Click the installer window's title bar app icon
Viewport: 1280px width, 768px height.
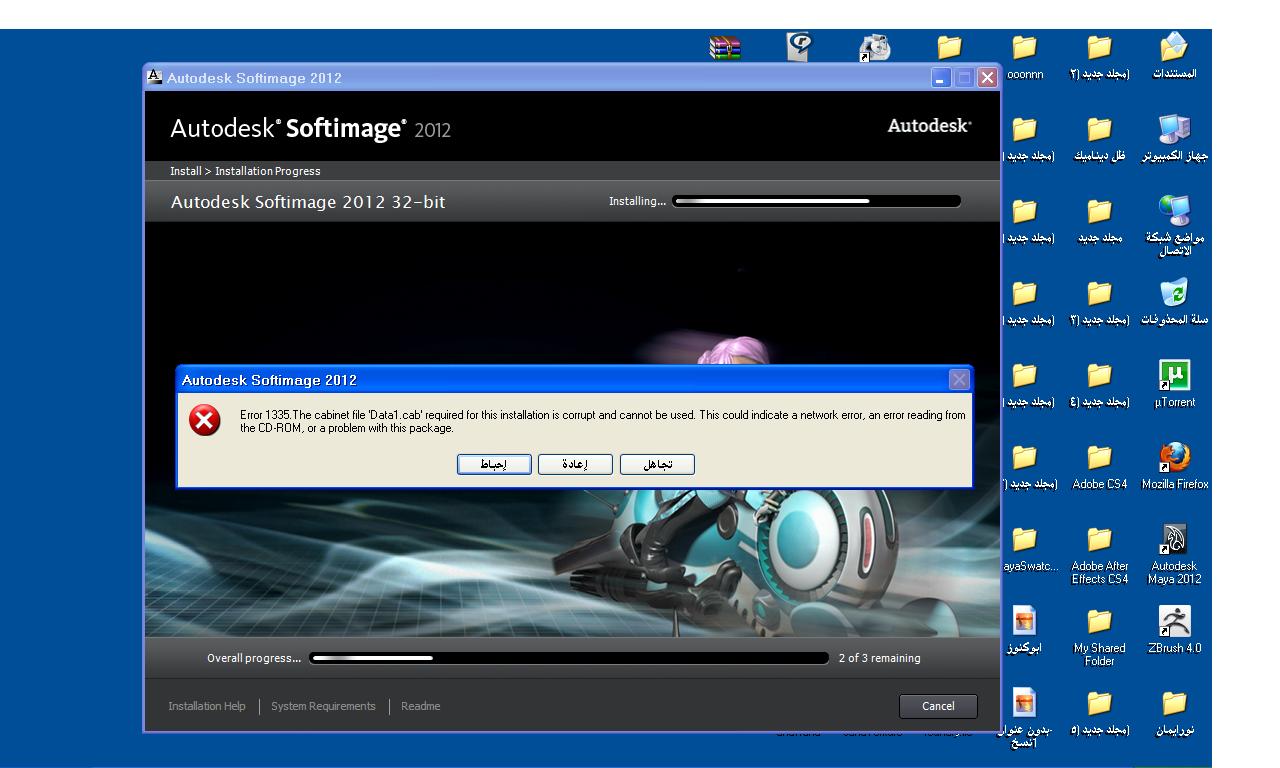(x=155, y=77)
